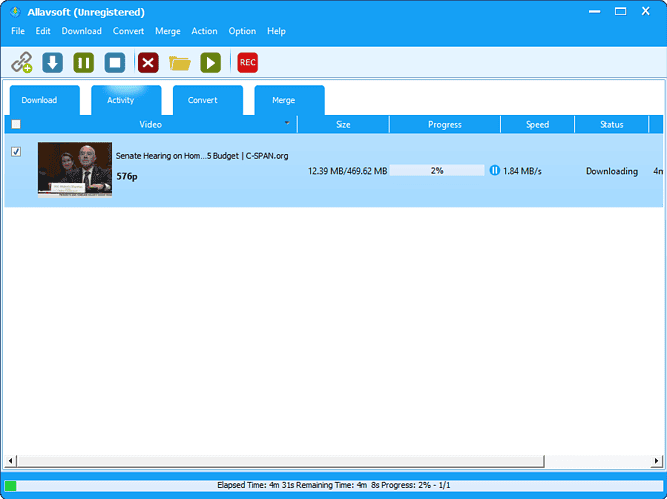Click the Video column header
667x499 pixels.
coord(151,125)
